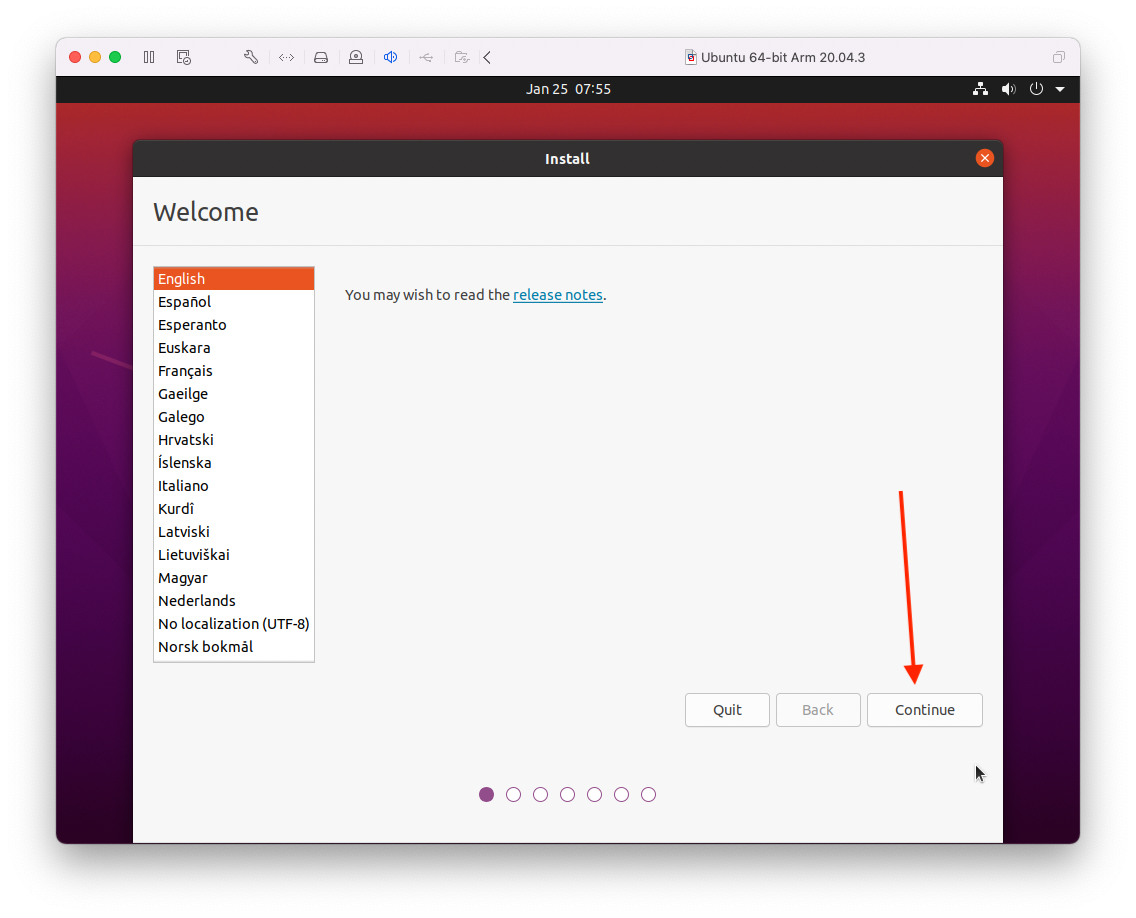
Task: Open the Jan 25 clock menu
Action: click(x=568, y=89)
